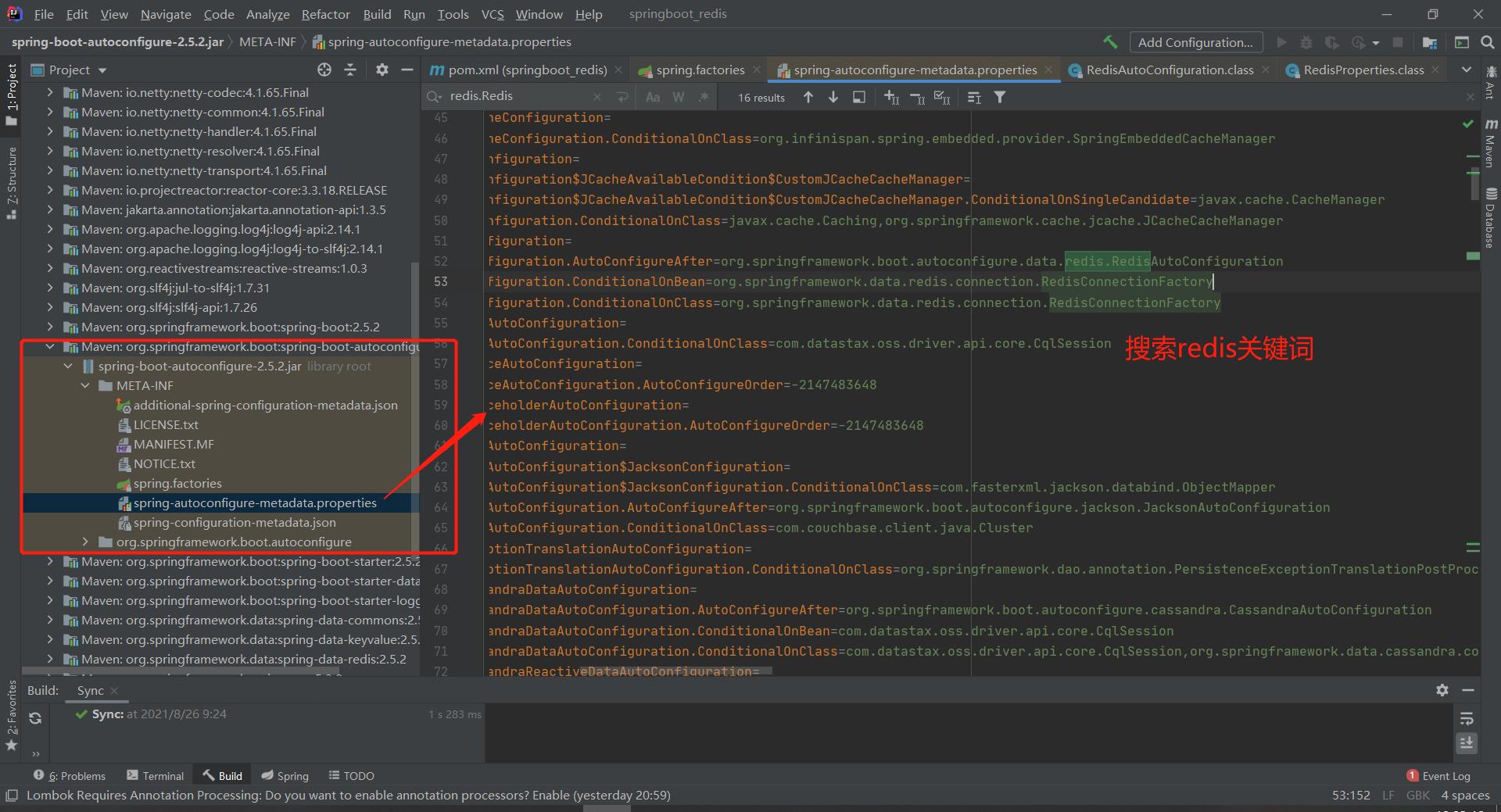Click Add Configuration... button

(1195, 42)
